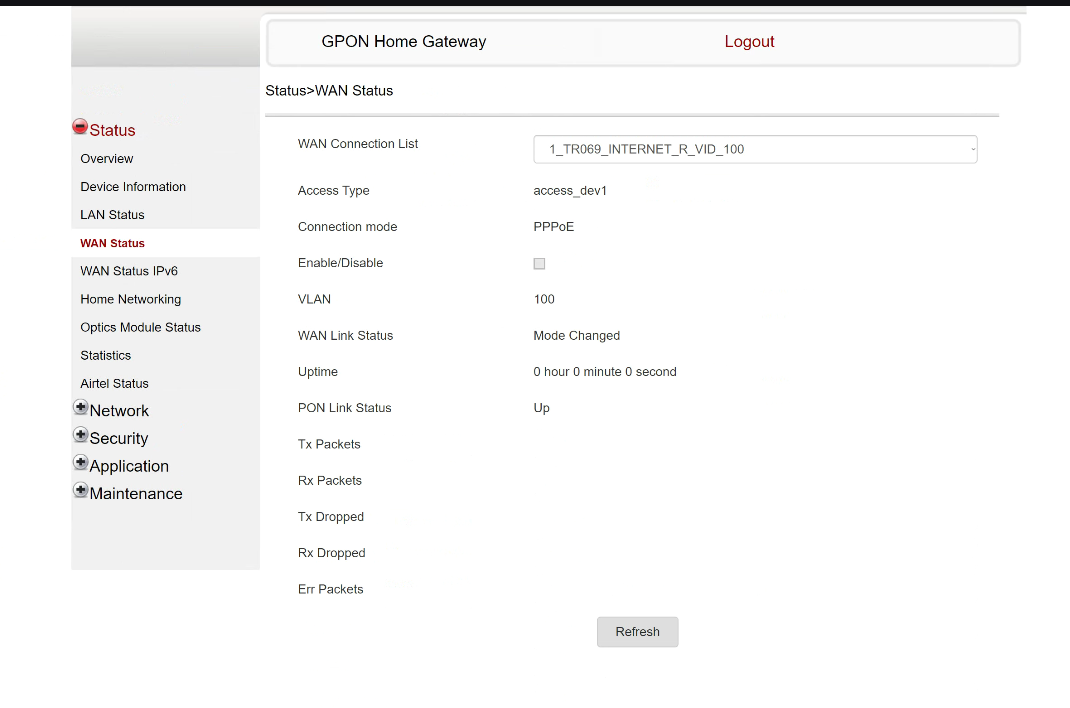This screenshot has width=1070, height=708.
Task: Expand Application section plus icon
Action: click(80, 463)
